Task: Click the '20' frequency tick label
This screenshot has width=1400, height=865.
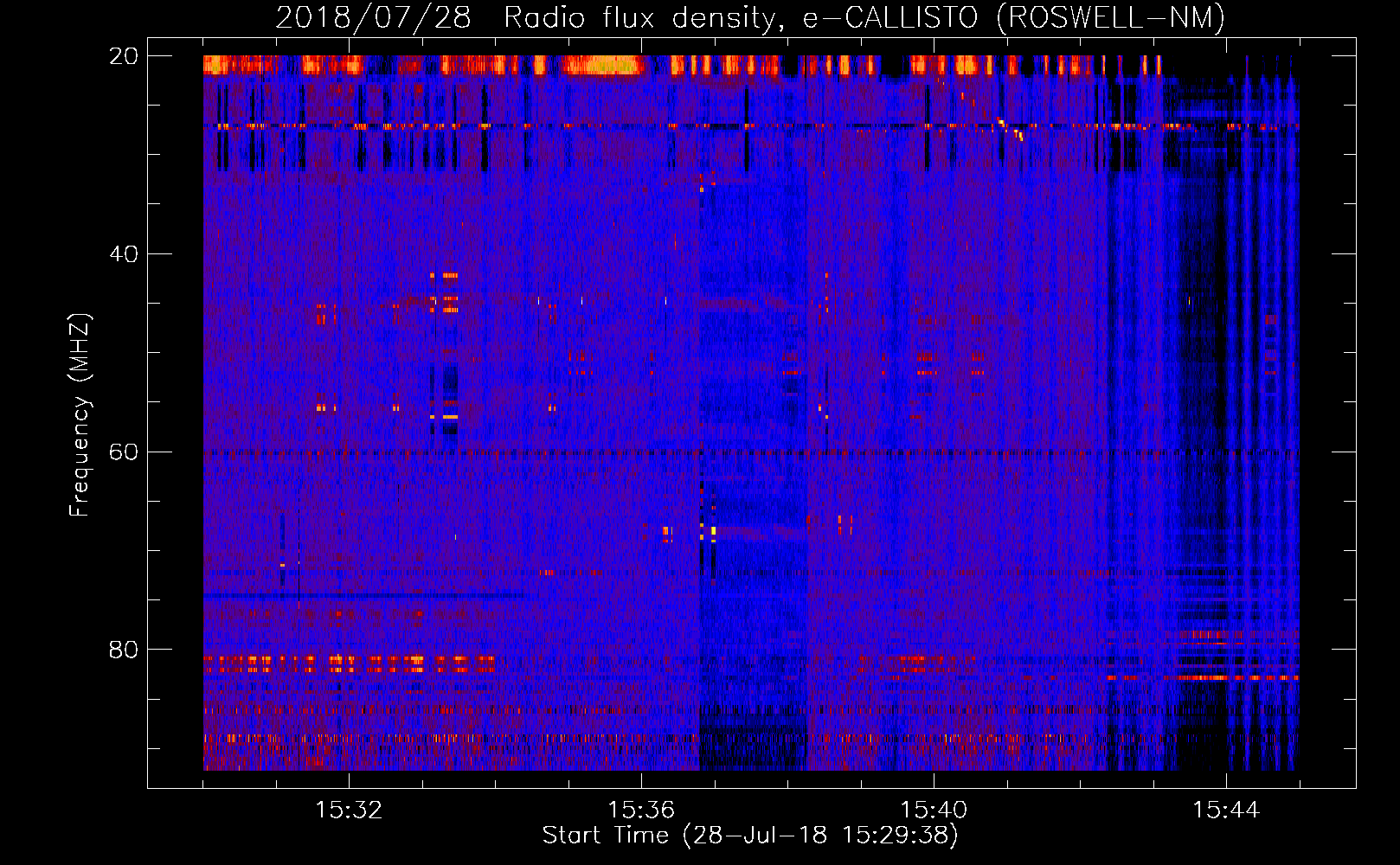Action: click(123, 56)
